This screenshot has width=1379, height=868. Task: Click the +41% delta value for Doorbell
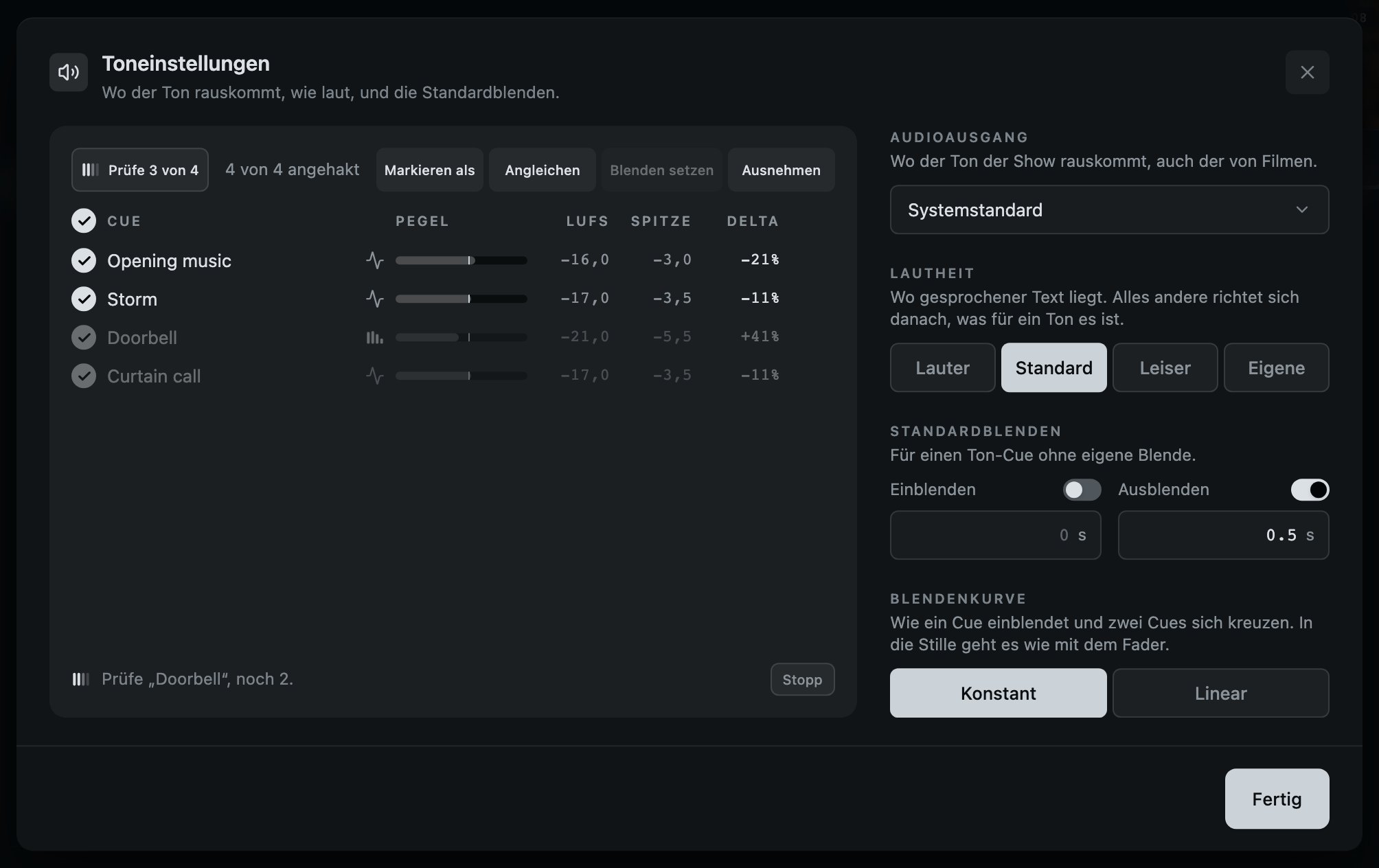pyautogui.click(x=760, y=336)
